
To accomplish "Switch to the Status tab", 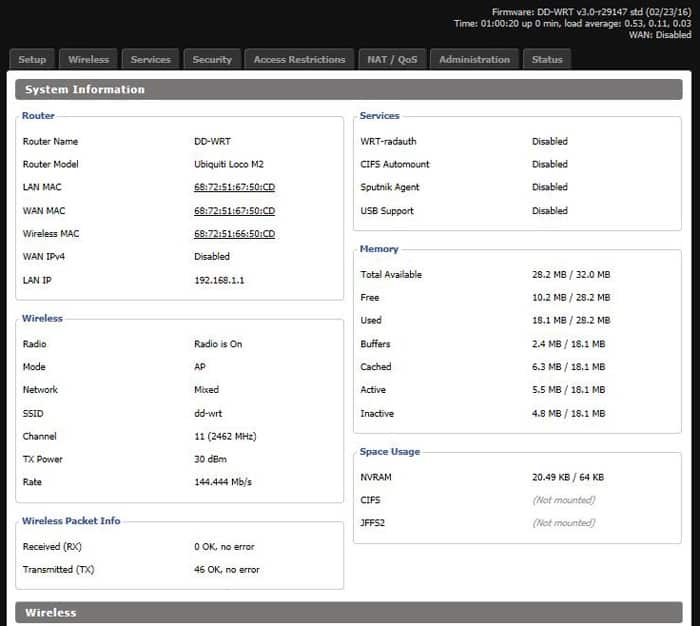I will 547,59.
